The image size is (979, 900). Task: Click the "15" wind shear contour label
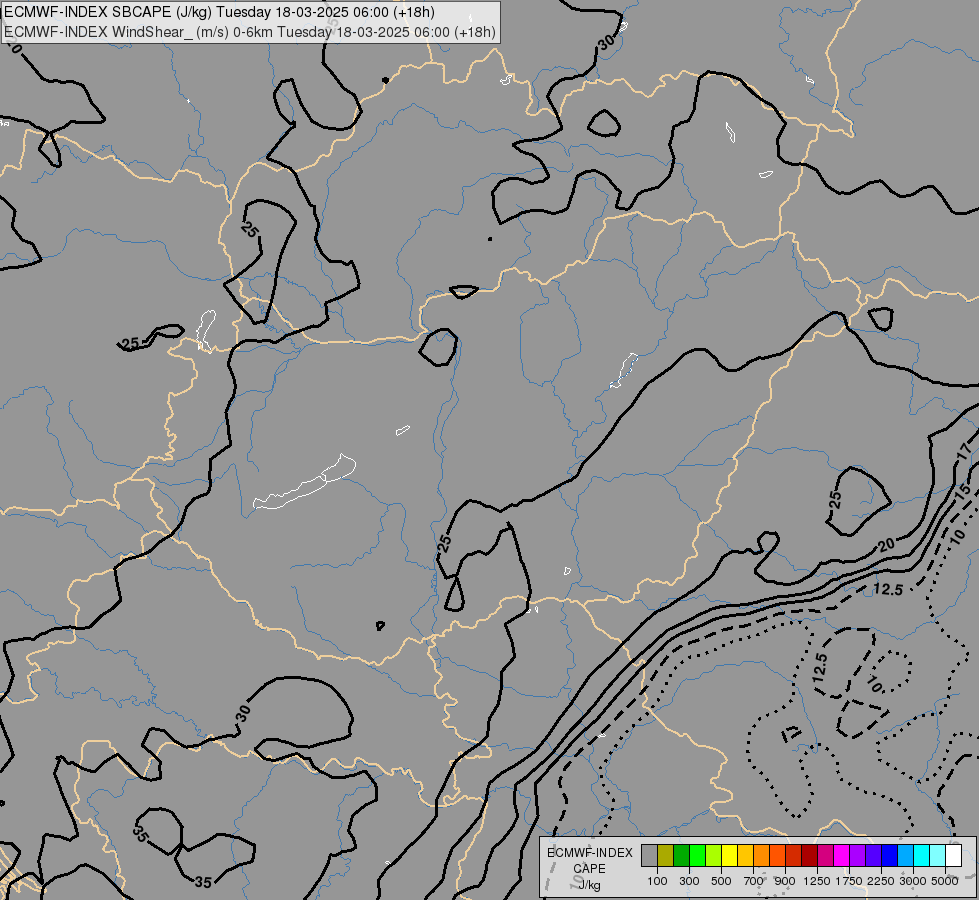pos(962,492)
